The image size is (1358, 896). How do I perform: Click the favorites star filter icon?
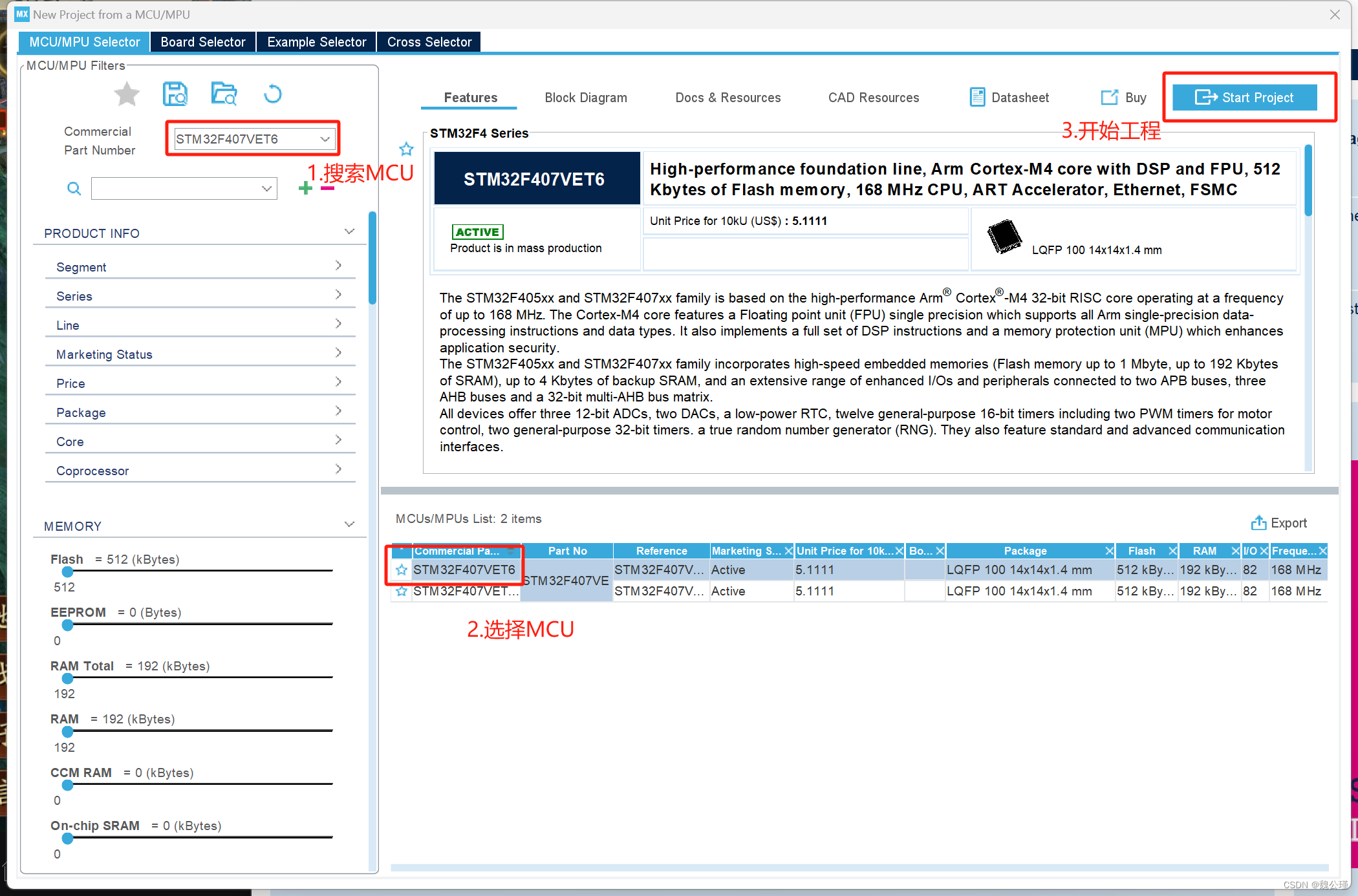click(127, 95)
